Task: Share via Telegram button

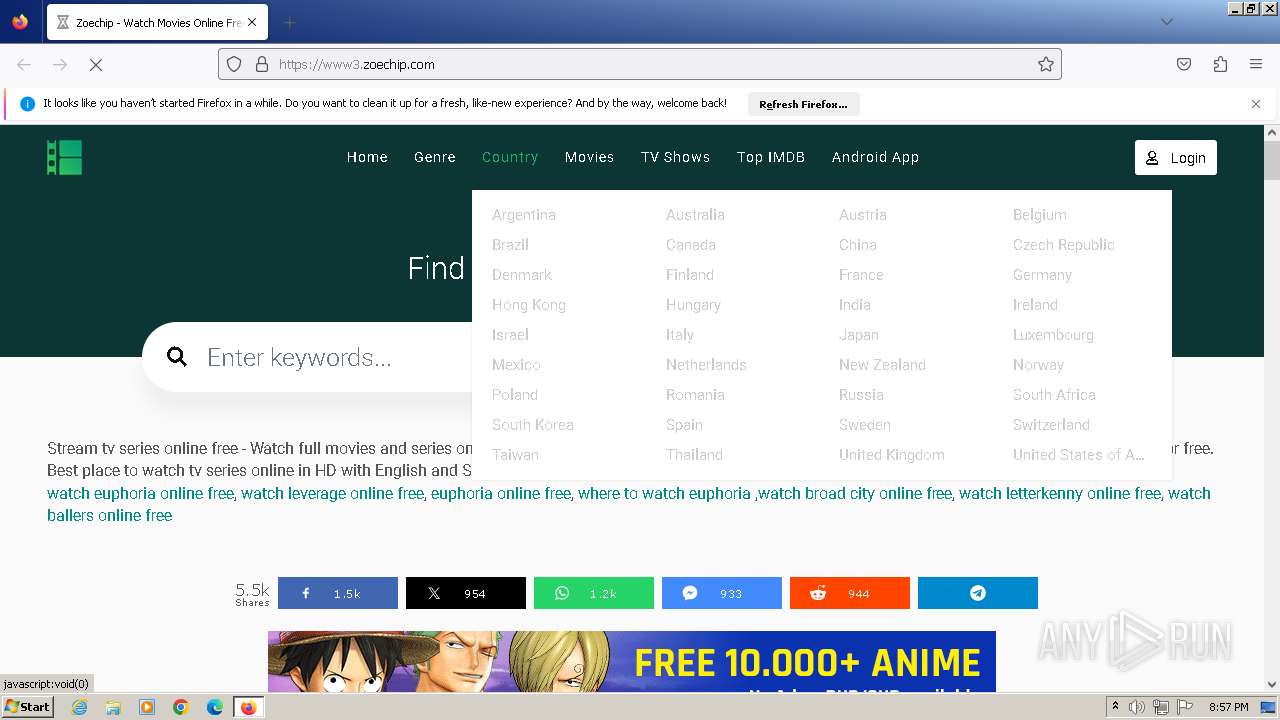Action: coord(978,593)
